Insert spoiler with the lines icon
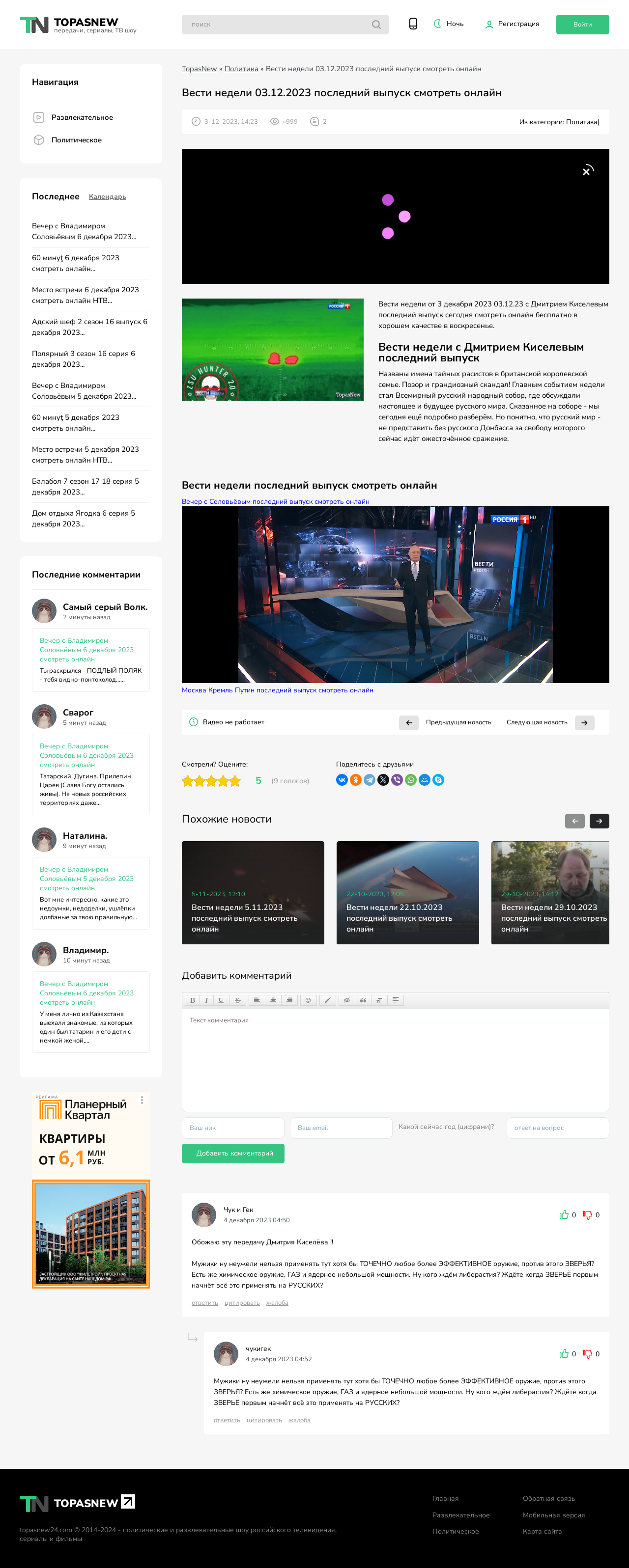The height and width of the screenshot is (1568, 629). (x=395, y=1000)
